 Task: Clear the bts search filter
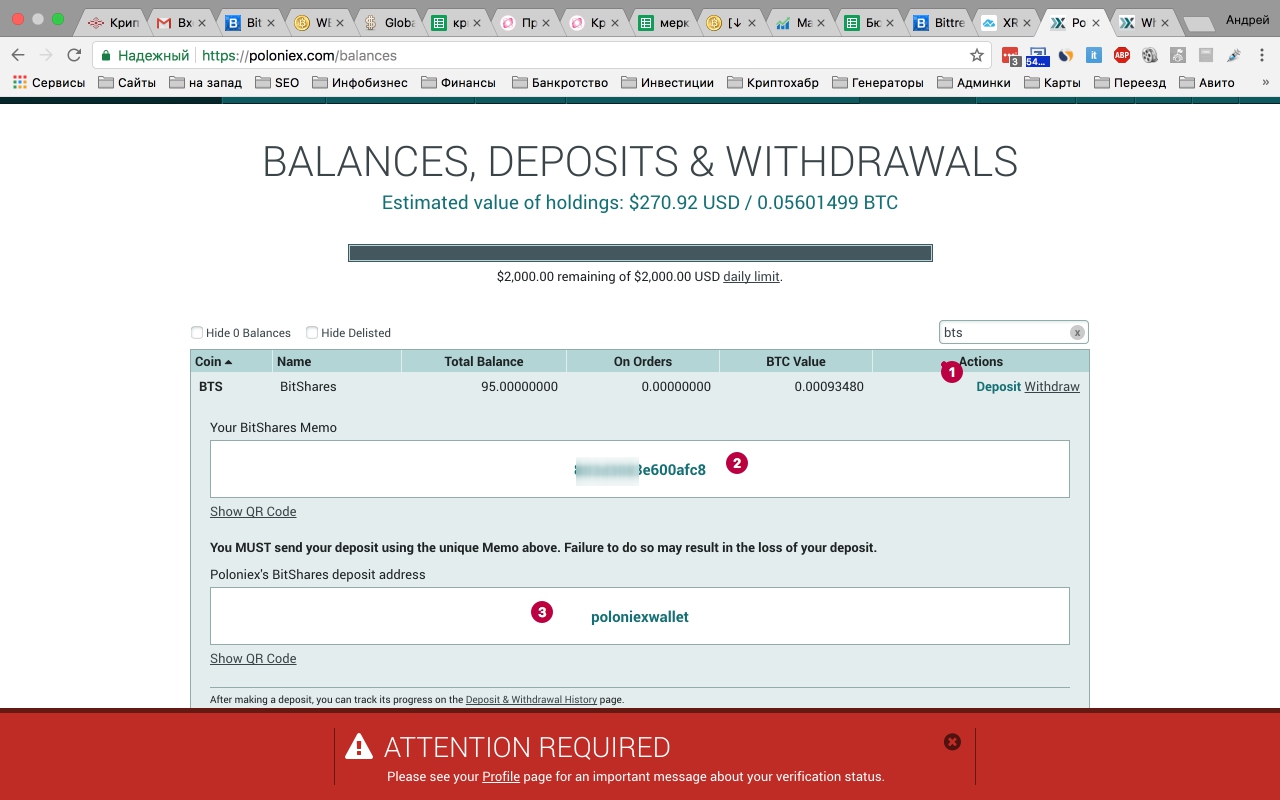click(1077, 333)
